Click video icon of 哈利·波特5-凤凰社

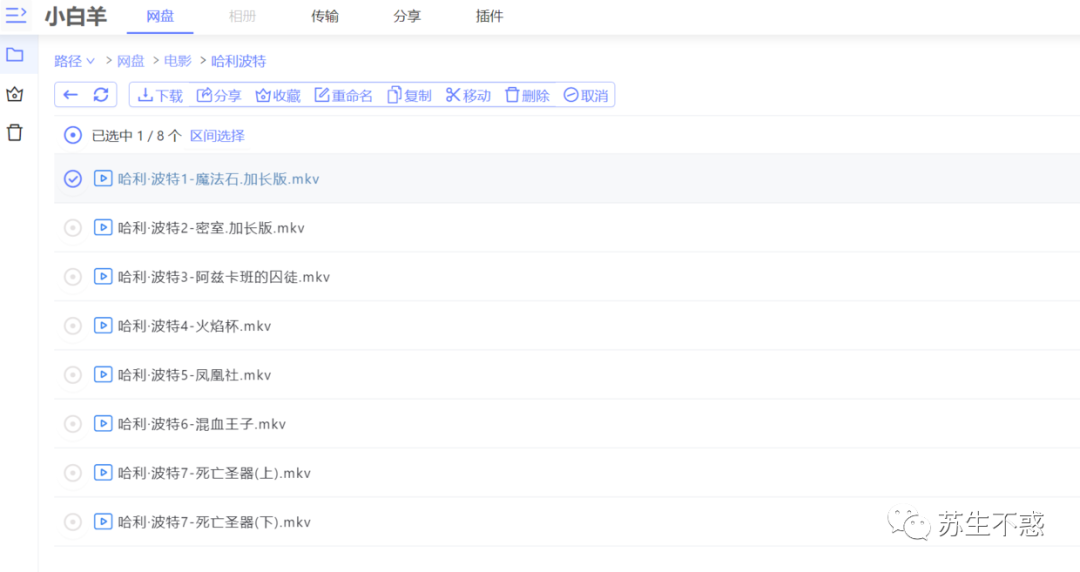103,374
